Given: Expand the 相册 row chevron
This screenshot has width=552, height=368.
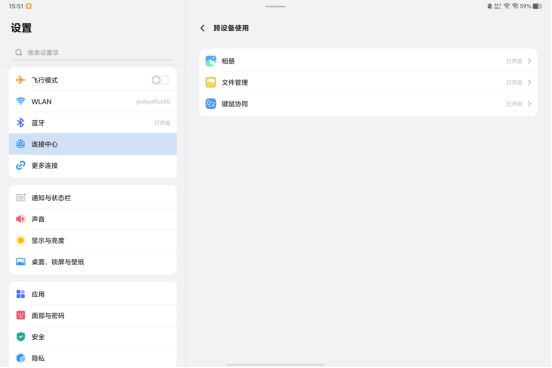Looking at the screenshot, I should 529,61.
